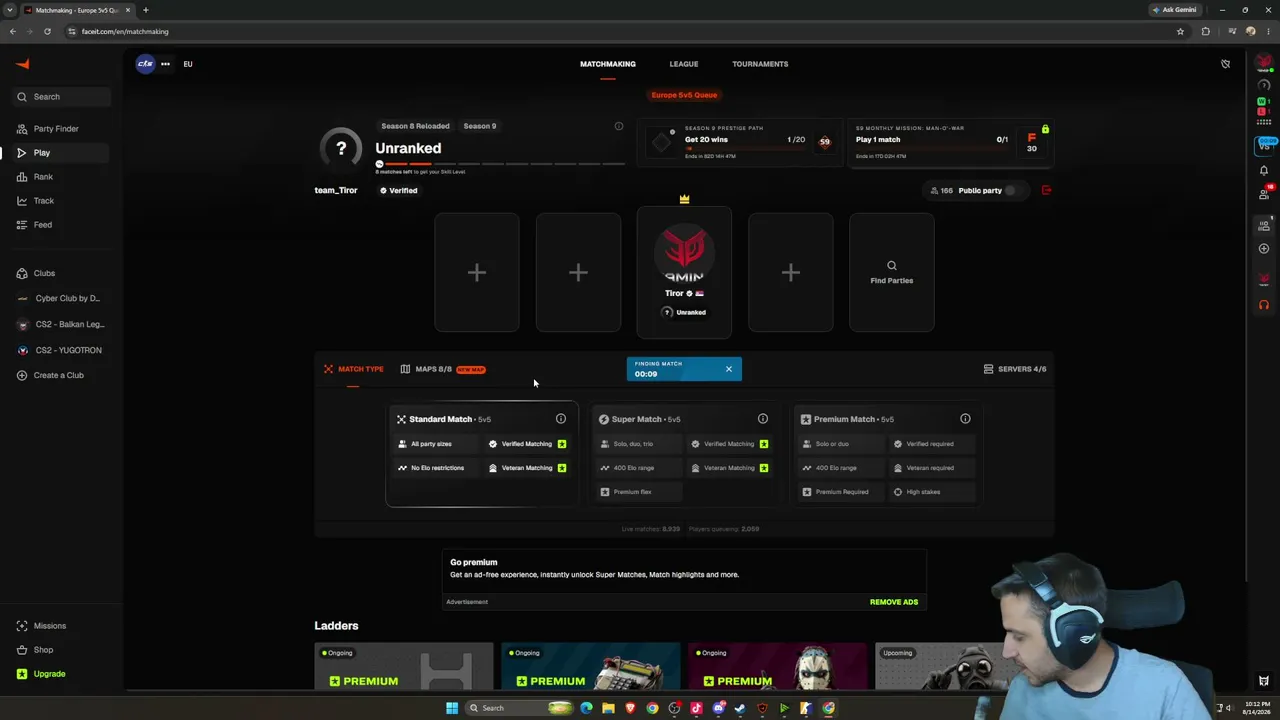Open CS2 - Balkan Leg... club
1280x720 pixels.
pos(69,324)
